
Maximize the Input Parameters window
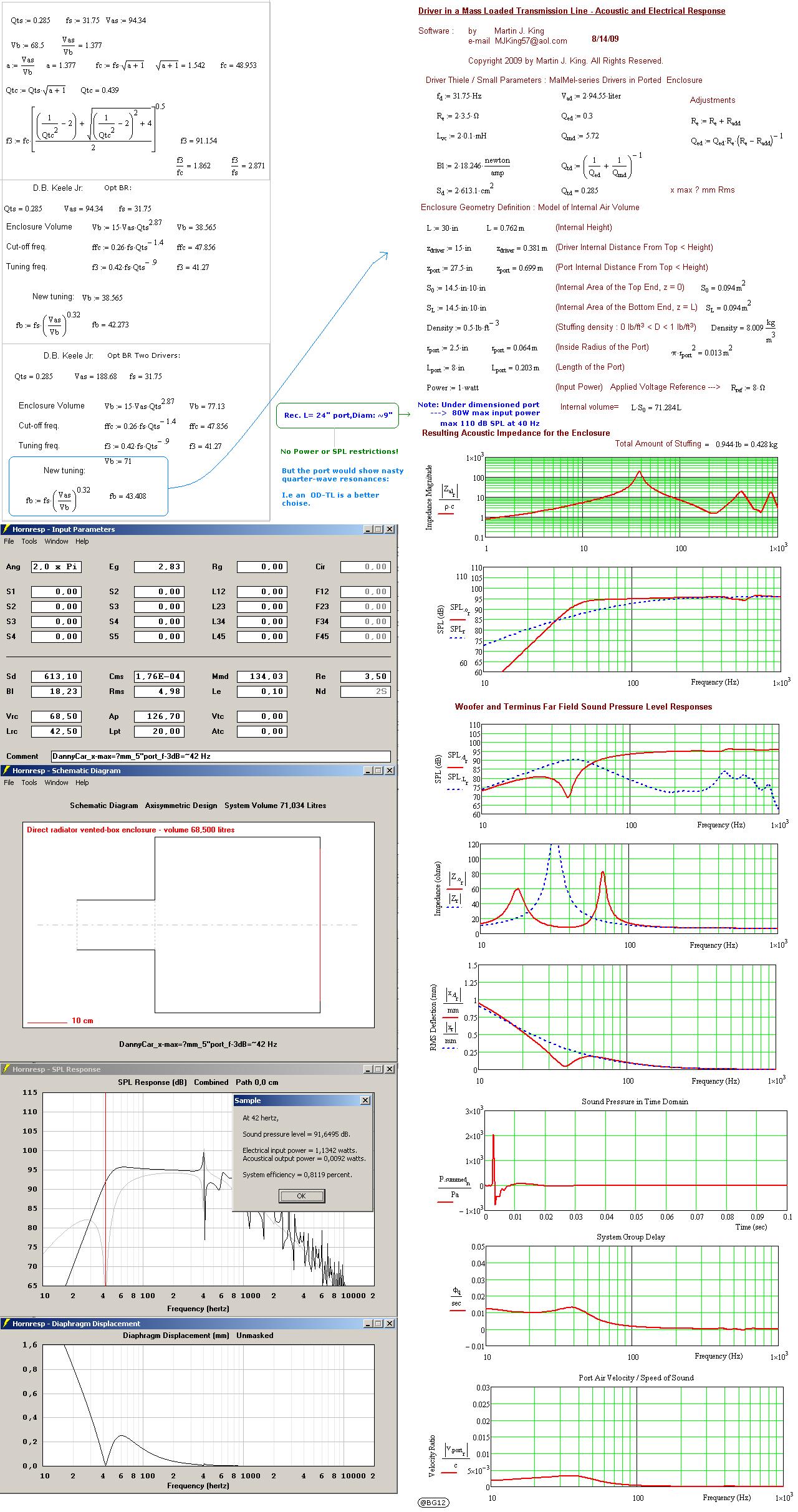pyautogui.click(x=378, y=529)
